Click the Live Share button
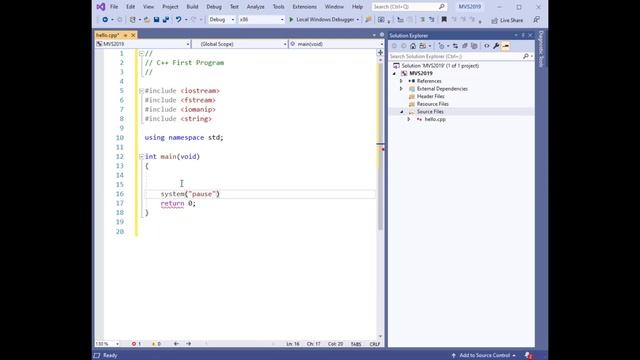The width and height of the screenshot is (640, 360). point(507,20)
